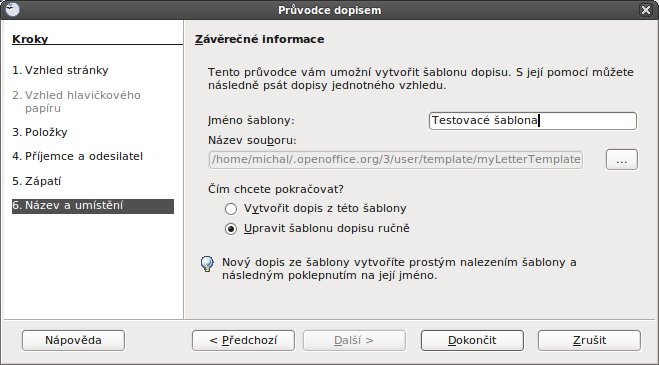The width and height of the screenshot is (659, 365).
Task: Jump to step 4 Příjemce a odesilatel
Action: 77,156
